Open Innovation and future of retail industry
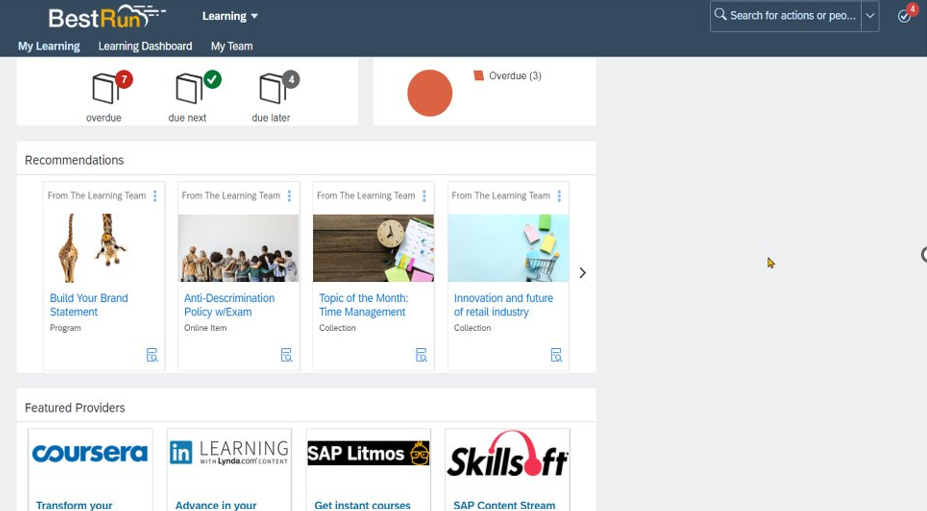 click(x=504, y=305)
